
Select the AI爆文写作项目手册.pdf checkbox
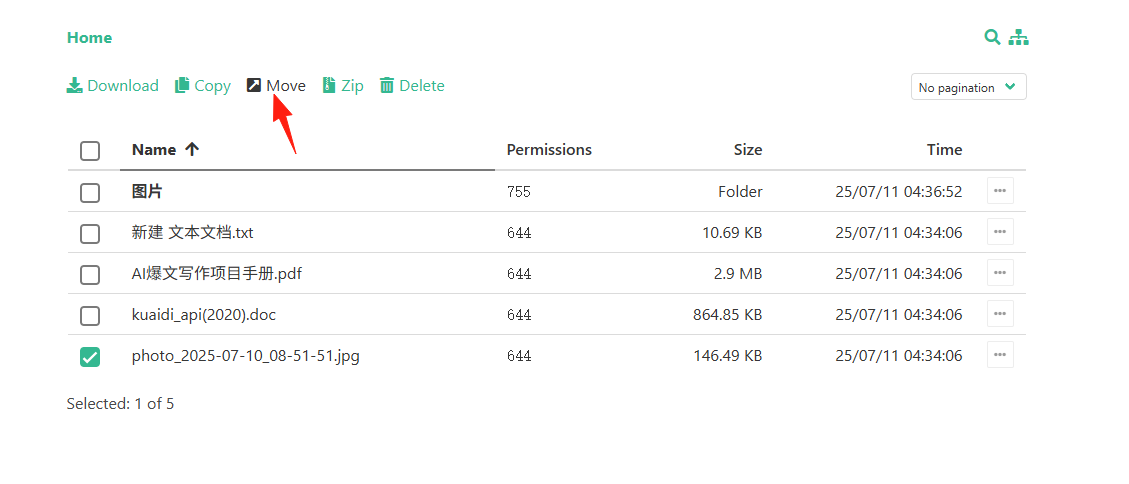click(x=90, y=275)
